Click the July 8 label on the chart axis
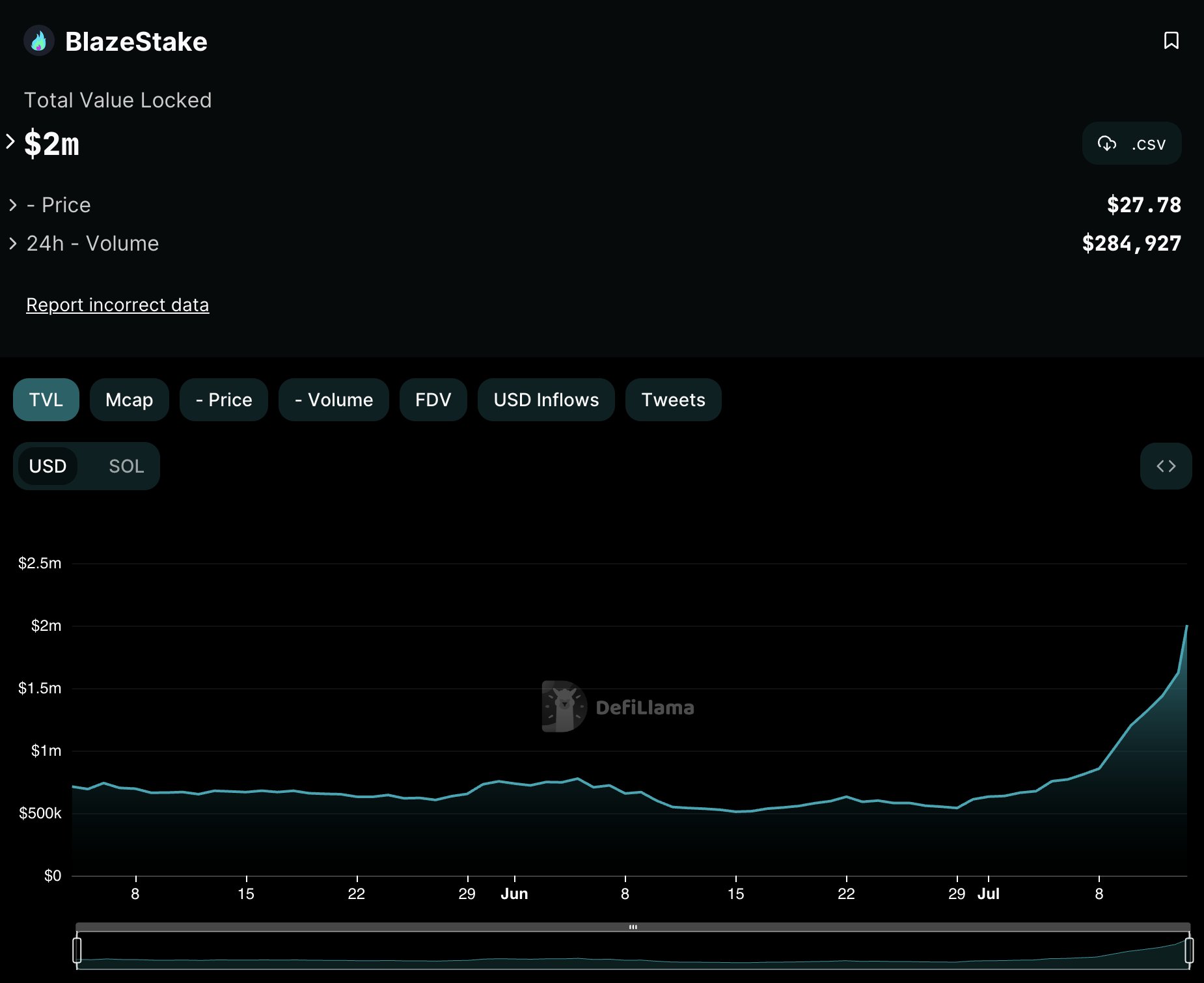 point(1101,894)
